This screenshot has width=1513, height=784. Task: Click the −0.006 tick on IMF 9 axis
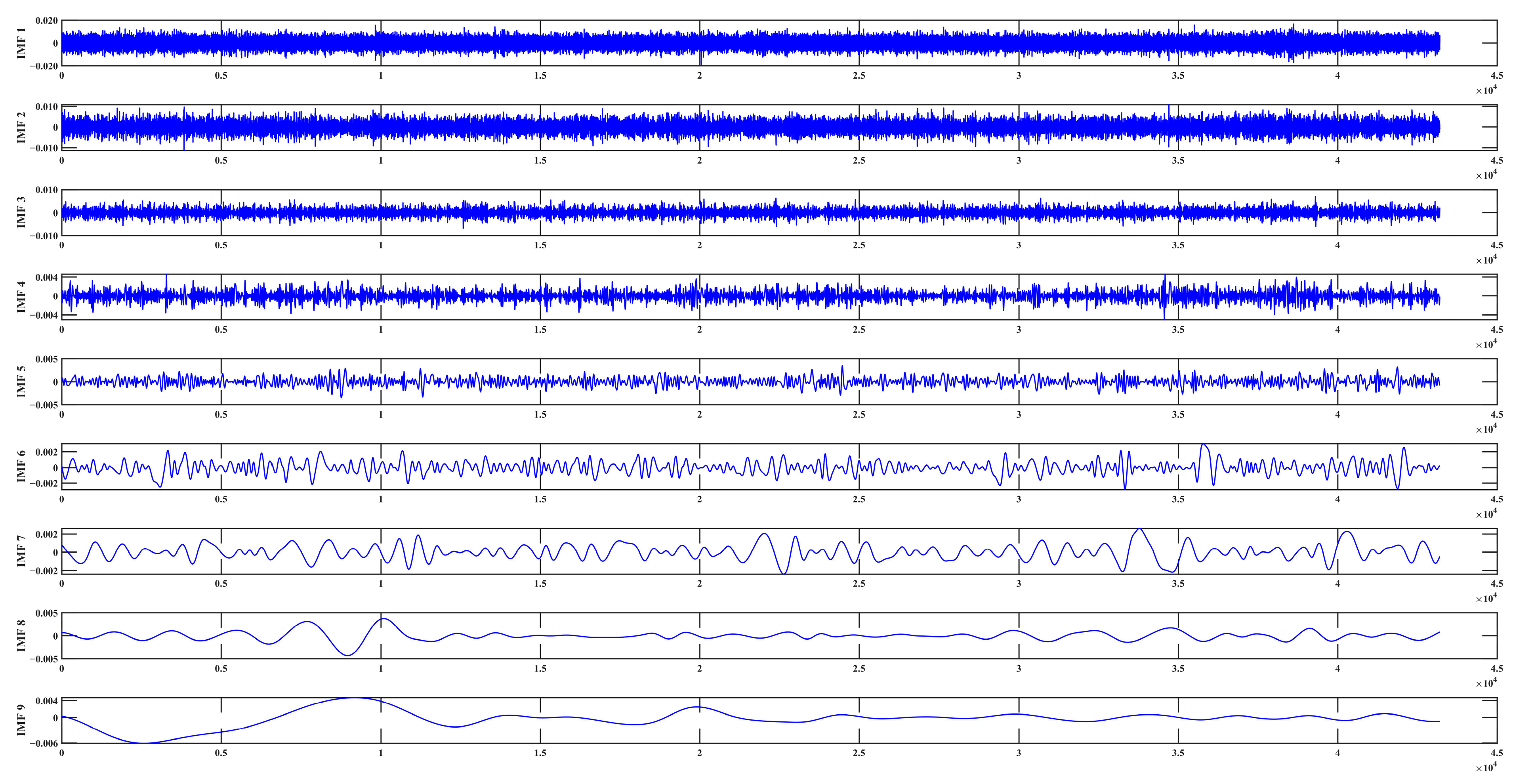[44, 744]
